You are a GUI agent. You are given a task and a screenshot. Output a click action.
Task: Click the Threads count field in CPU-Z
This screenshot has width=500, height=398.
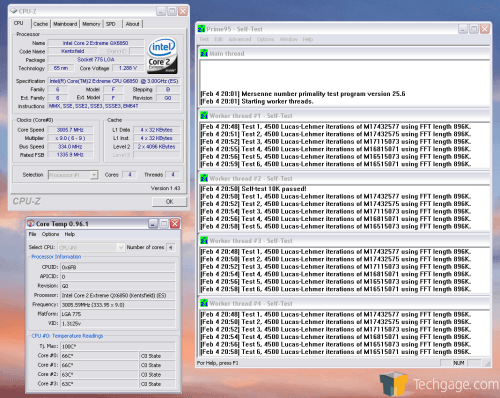click(x=173, y=175)
